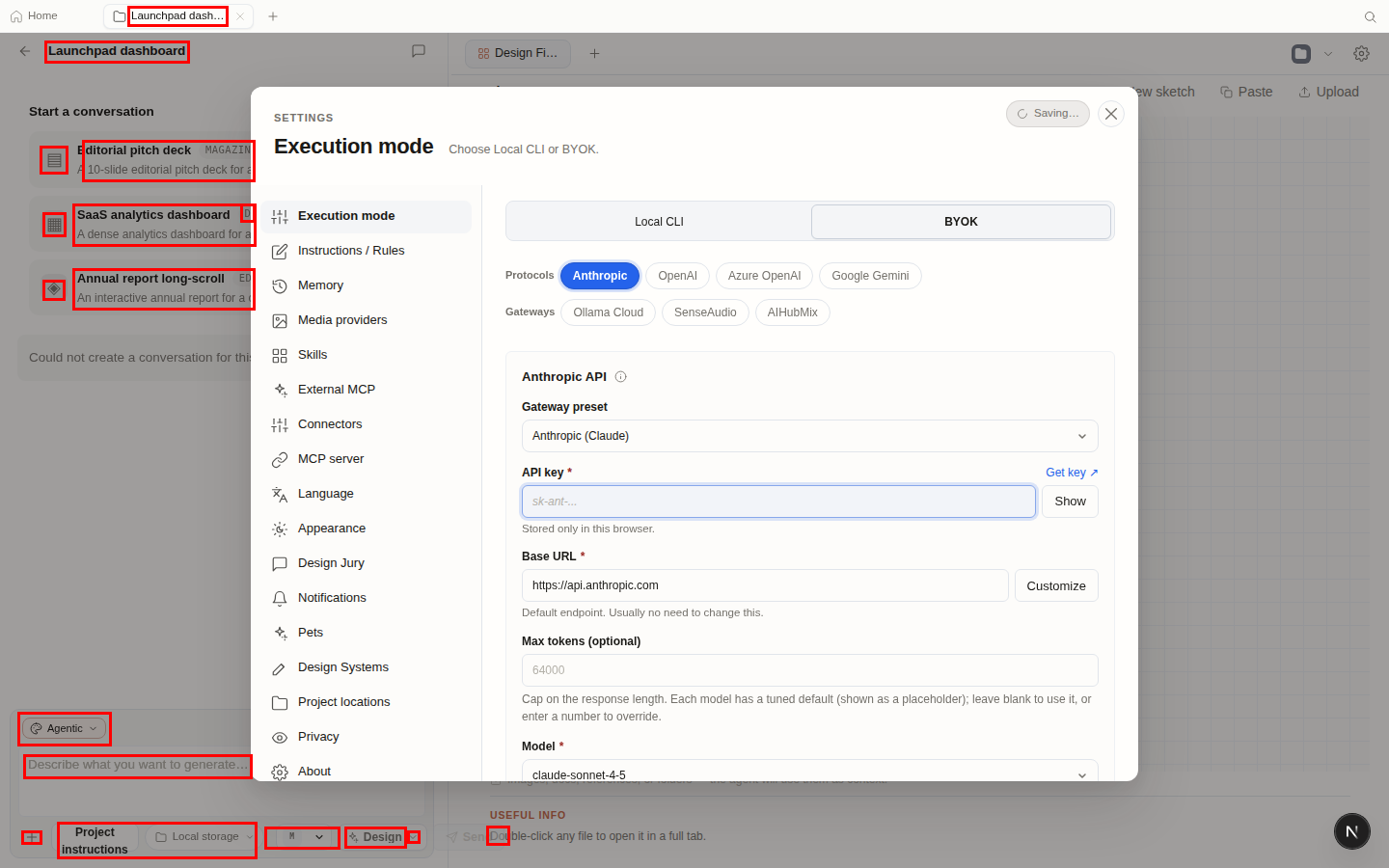This screenshot has width=1389, height=868.
Task: Open the Gateway preset dropdown
Action: [809, 436]
